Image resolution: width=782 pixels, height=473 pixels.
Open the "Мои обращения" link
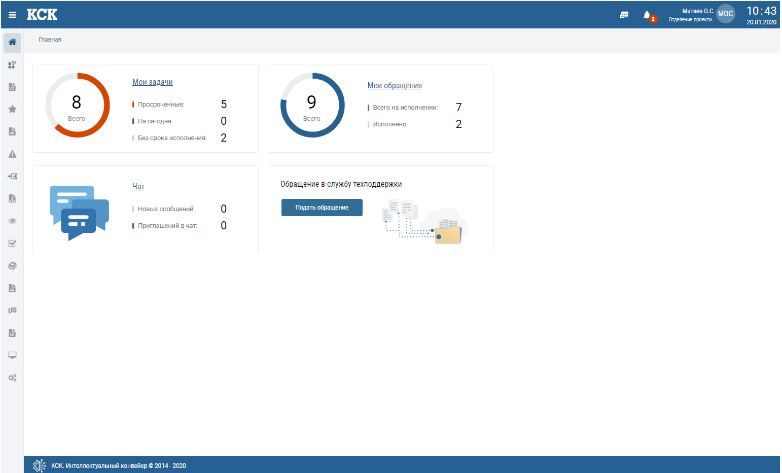coord(394,86)
